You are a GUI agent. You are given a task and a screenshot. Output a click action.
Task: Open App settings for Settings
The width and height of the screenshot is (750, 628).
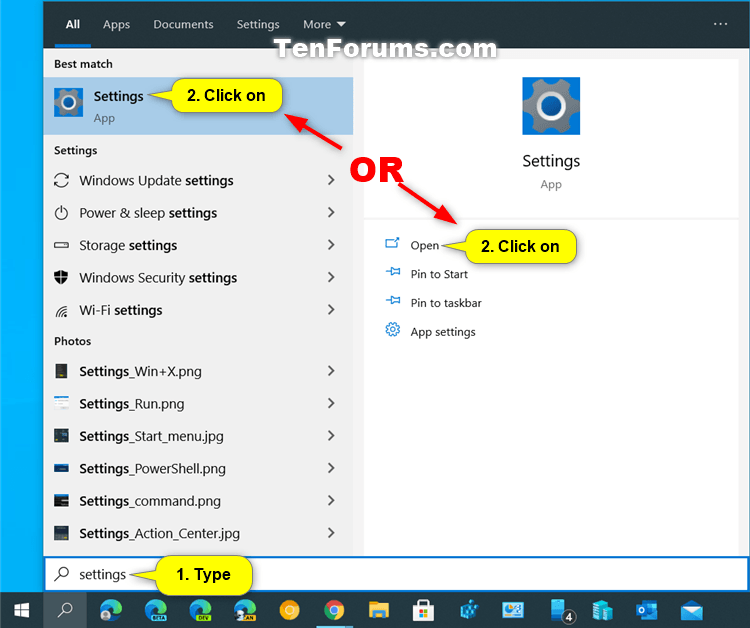pyautogui.click(x=442, y=332)
